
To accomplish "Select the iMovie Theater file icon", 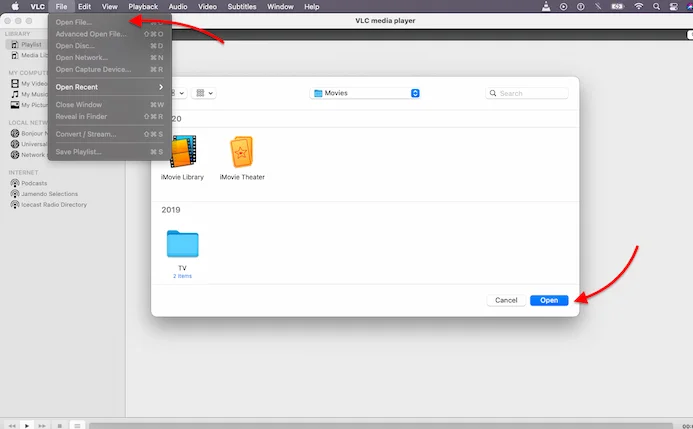I will (x=242, y=152).
